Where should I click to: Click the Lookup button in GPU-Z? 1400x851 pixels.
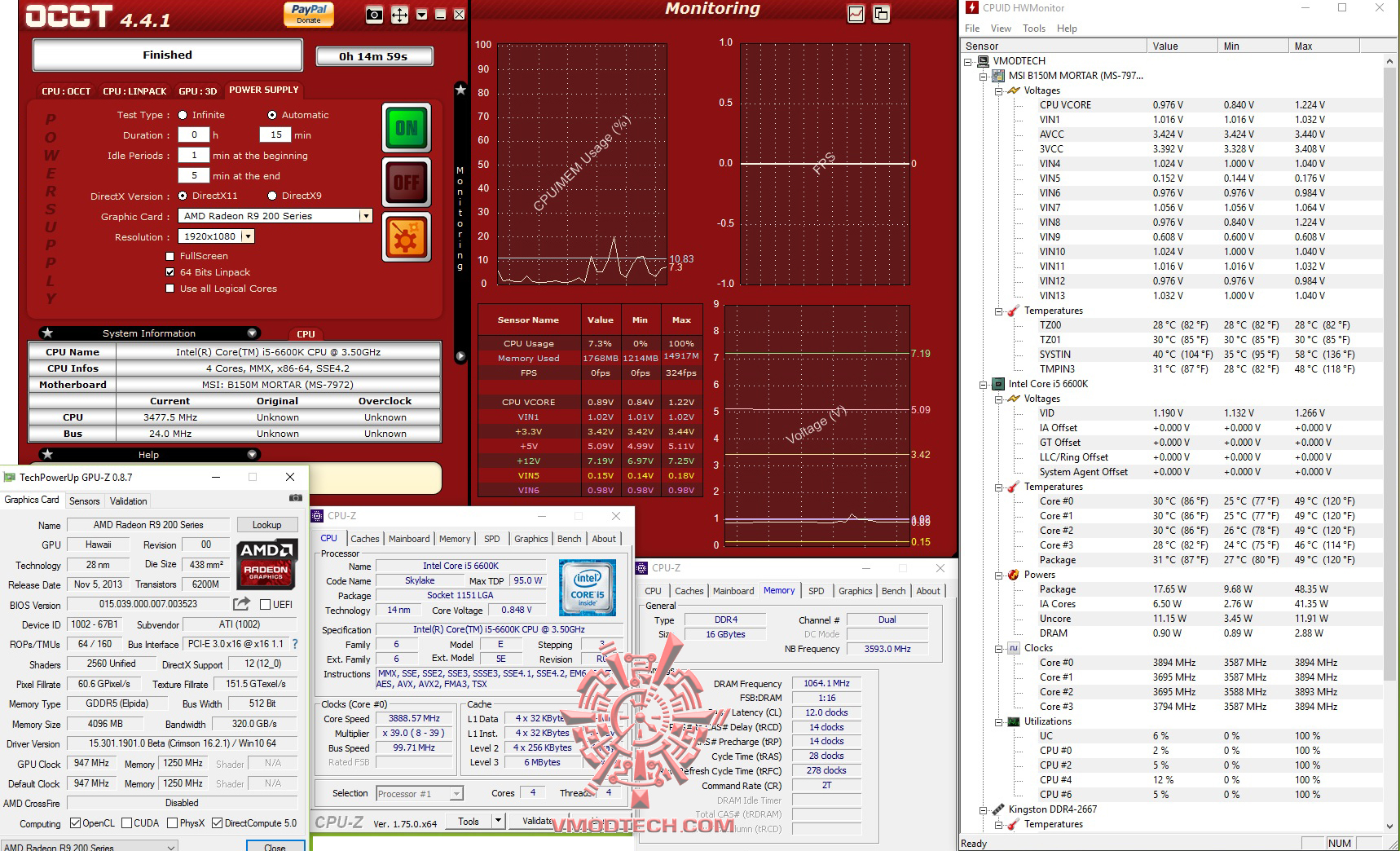coord(266,525)
